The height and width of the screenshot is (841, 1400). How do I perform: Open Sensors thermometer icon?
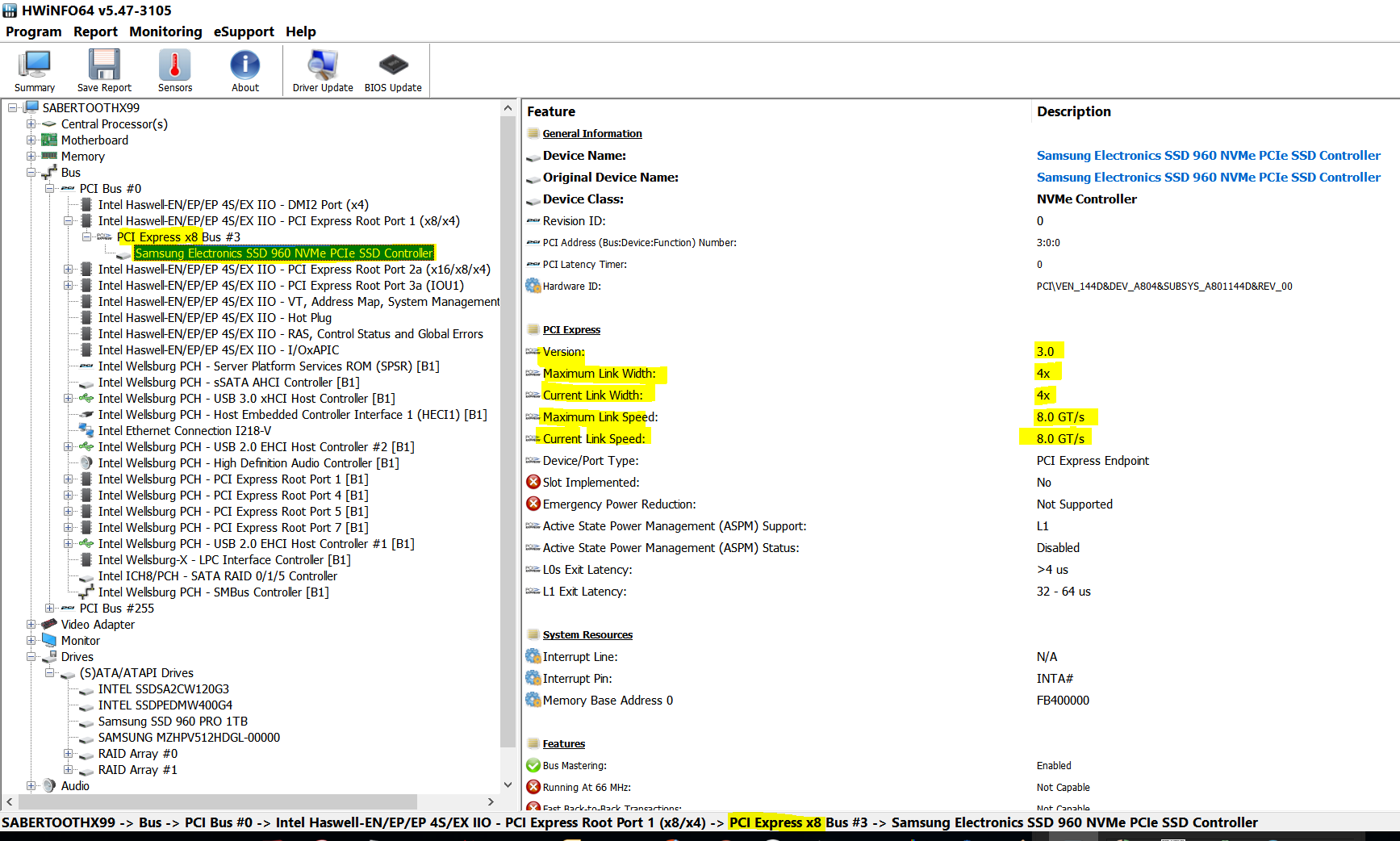(174, 65)
